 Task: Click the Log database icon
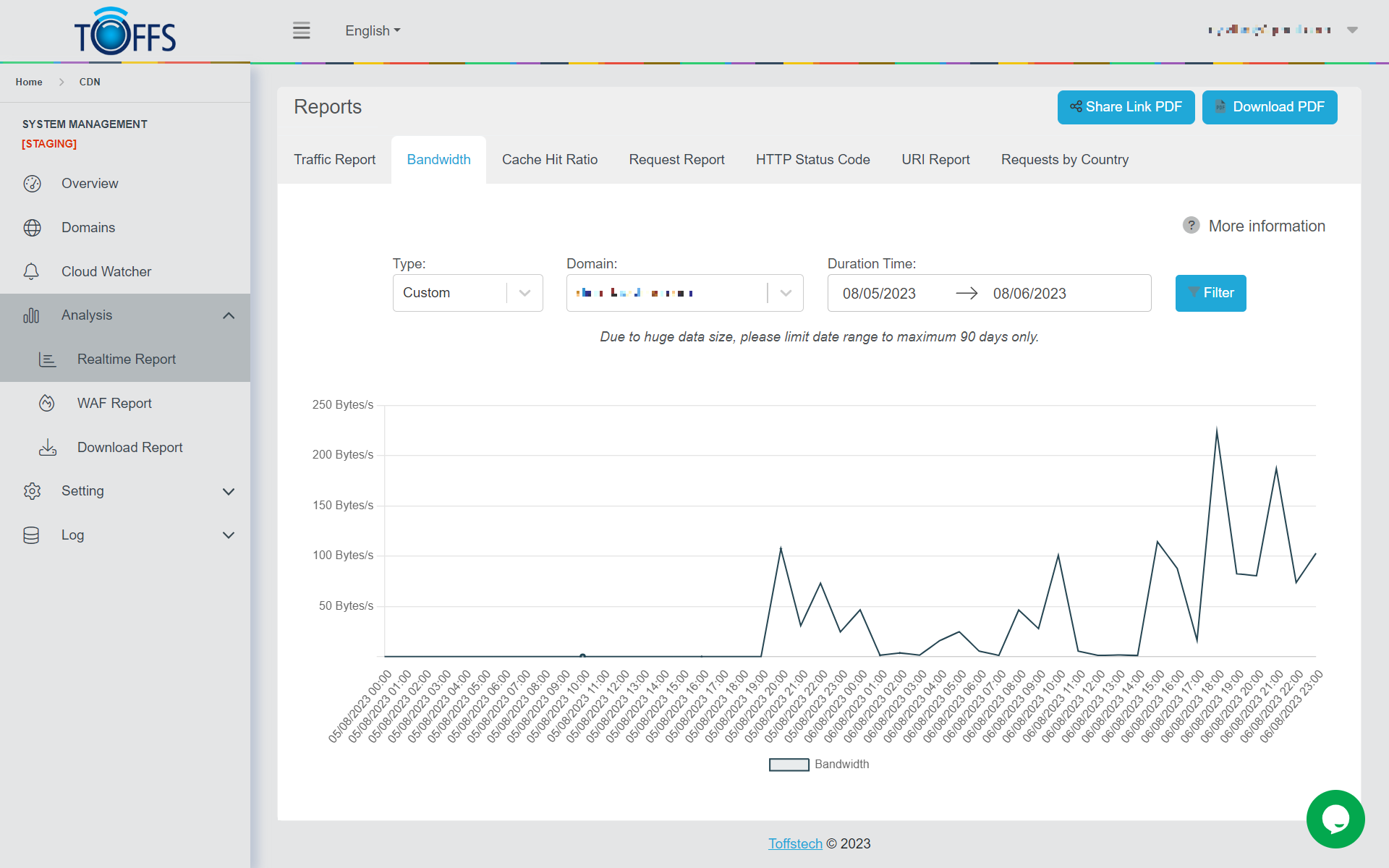31,535
